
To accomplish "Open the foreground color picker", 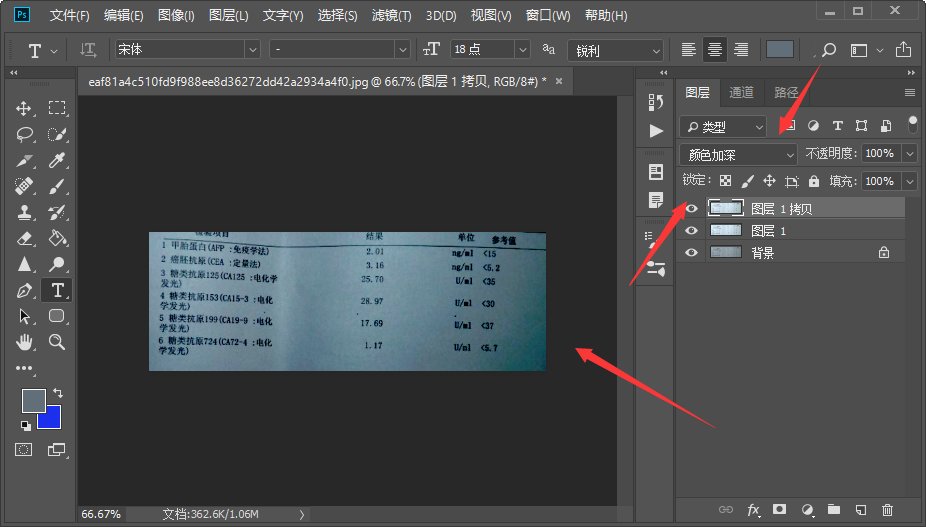I will 32,400.
